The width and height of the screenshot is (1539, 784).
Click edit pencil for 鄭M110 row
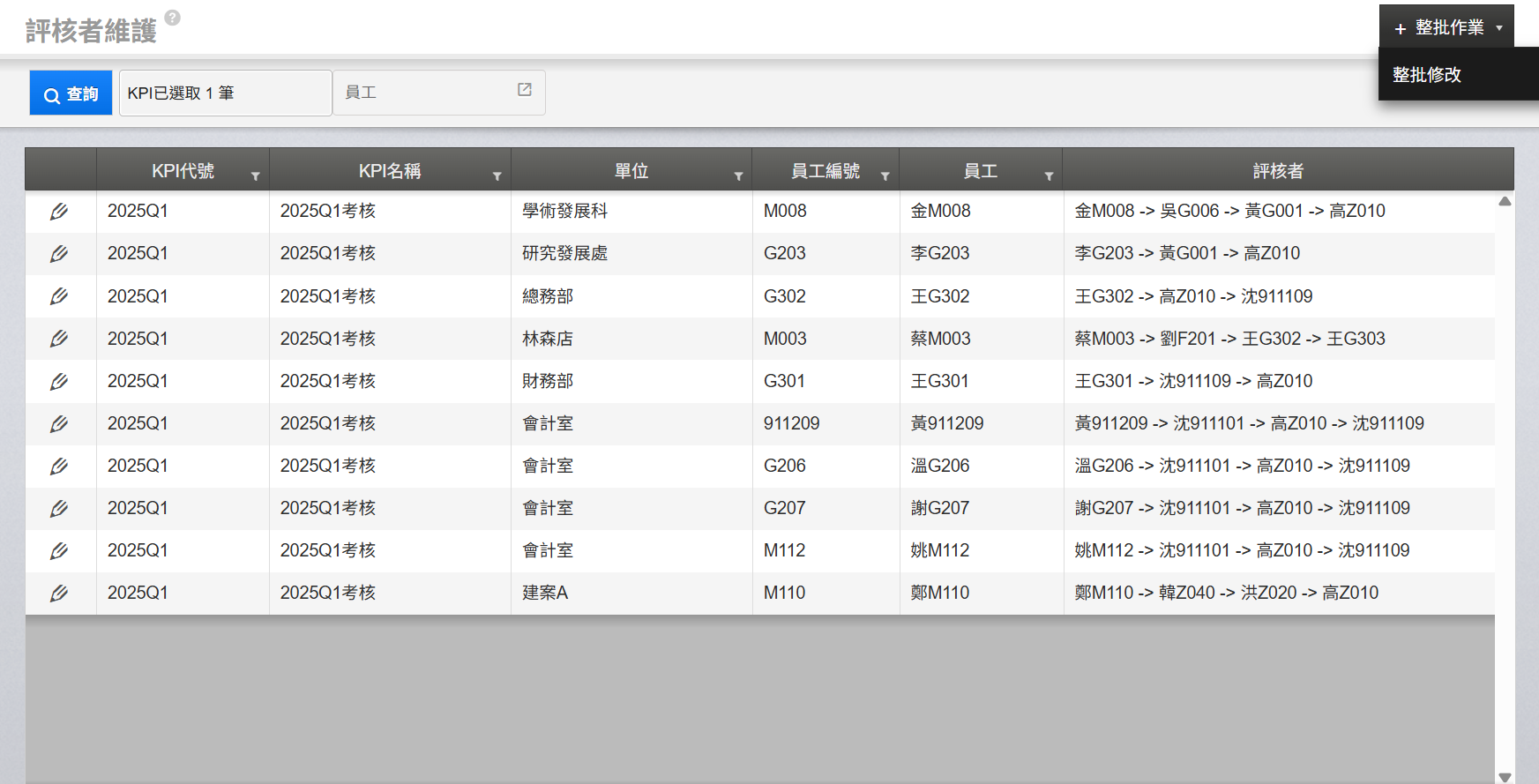coord(59,593)
